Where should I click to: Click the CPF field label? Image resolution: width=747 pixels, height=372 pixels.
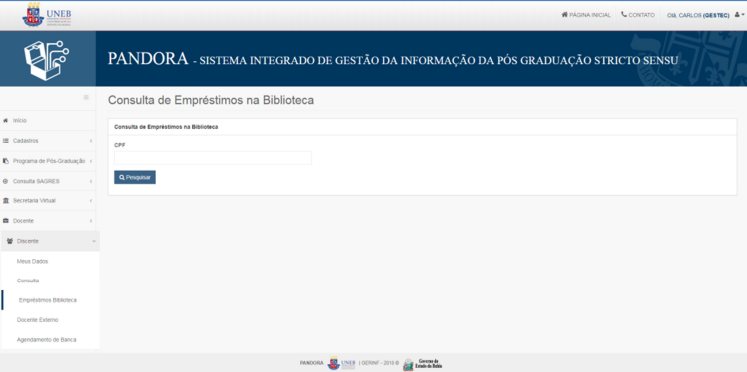(x=120, y=145)
